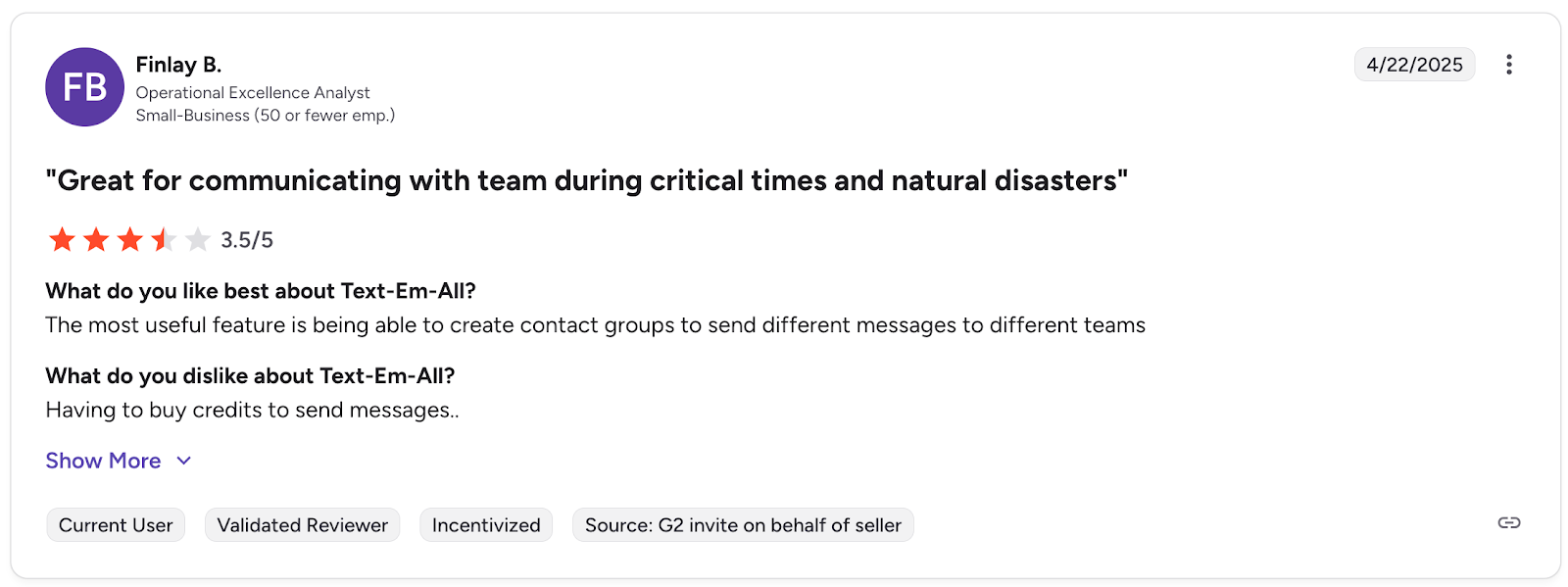Viewport: 1568px width, 587px height.
Task: Click the "like best about Text-Em-All" heading
Action: click(261, 291)
